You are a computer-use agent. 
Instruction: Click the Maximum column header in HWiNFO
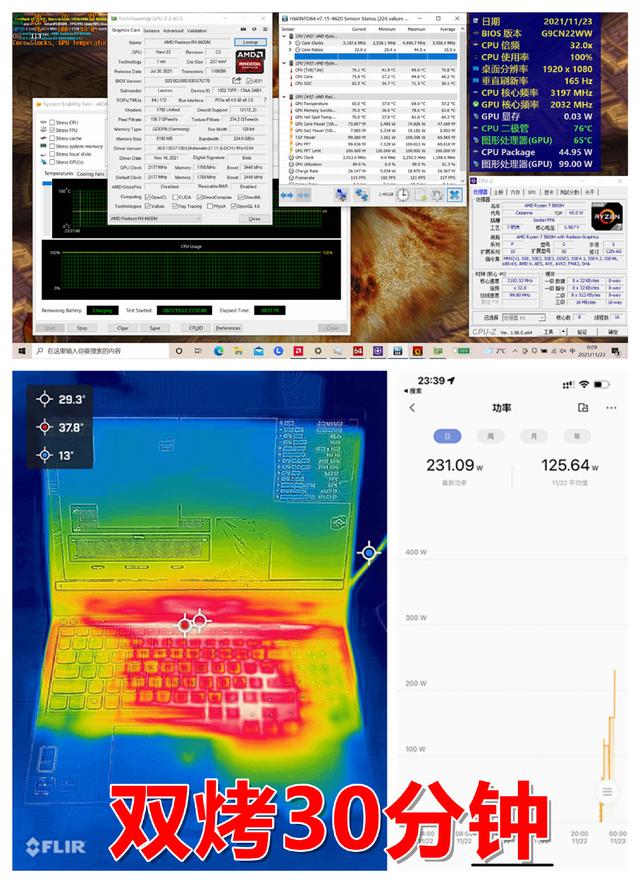tap(416, 29)
